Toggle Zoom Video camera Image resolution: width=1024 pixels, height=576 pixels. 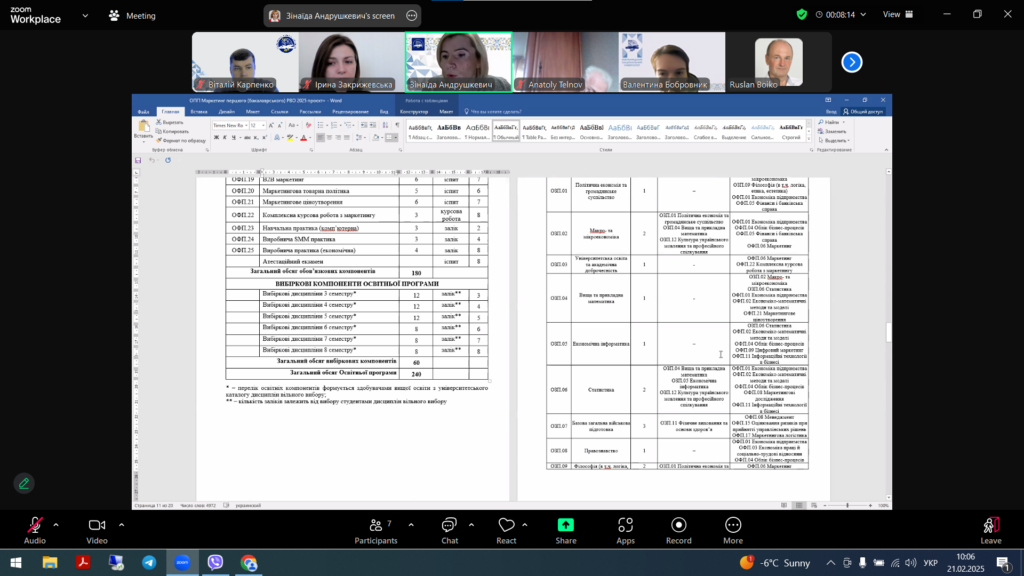pyautogui.click(x=97, y=530)
